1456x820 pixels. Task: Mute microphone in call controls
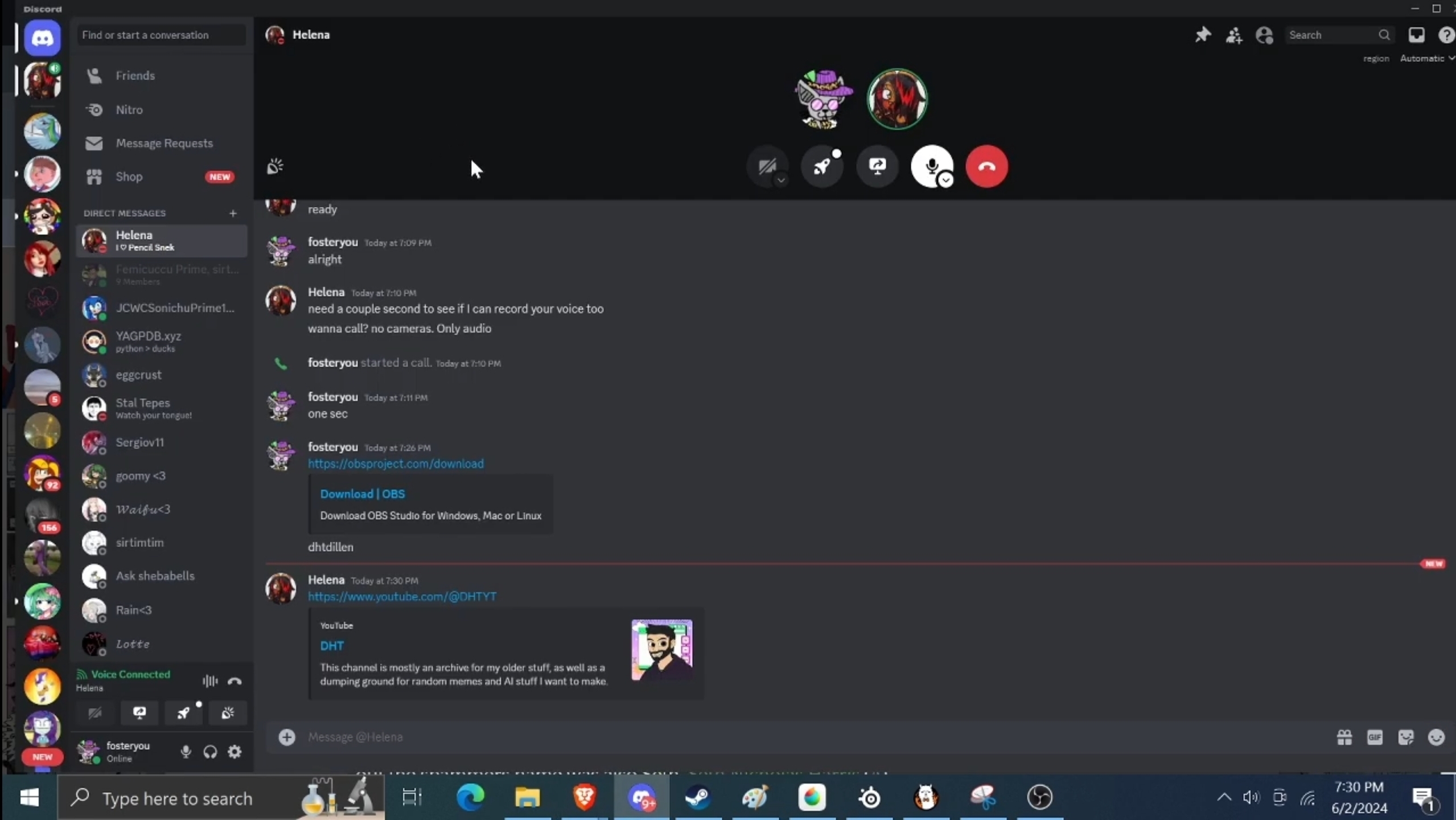coord(932,166)
